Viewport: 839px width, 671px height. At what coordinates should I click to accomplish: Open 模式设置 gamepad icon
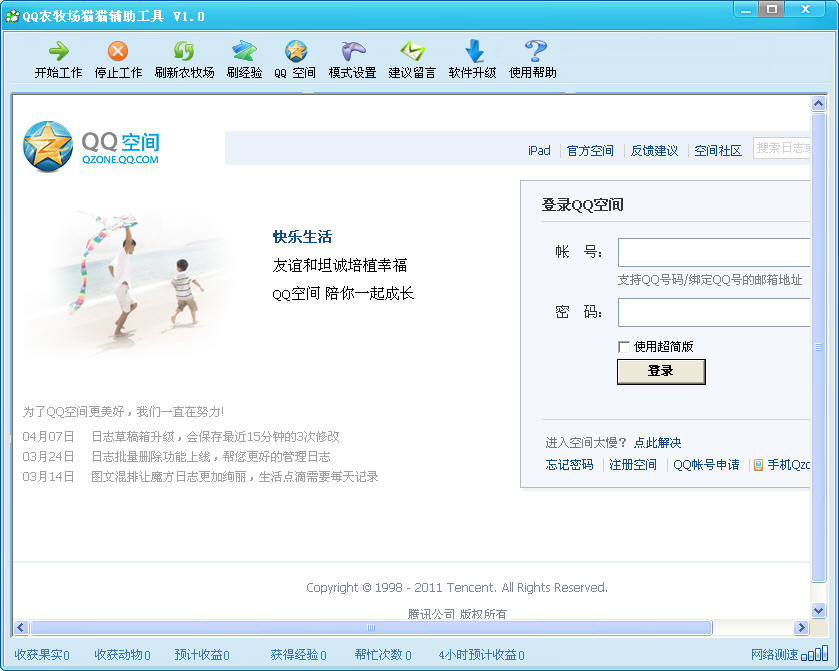click(x=352, y=51)
